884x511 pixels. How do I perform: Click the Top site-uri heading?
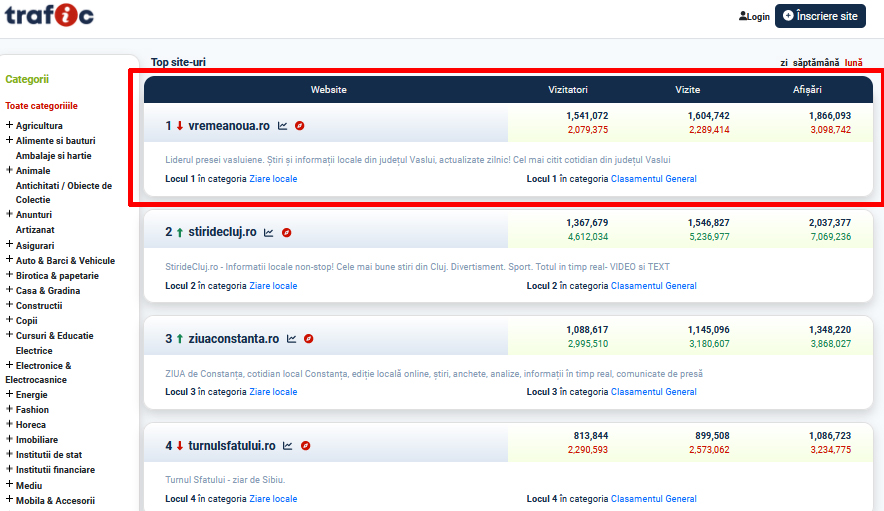pyautogui.click(x=178, y=62)
